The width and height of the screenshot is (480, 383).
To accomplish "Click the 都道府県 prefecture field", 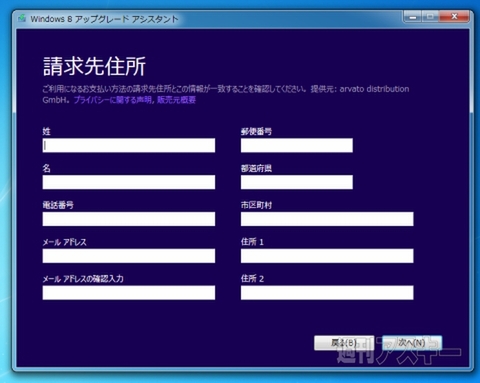I will (x=297, y=182).
